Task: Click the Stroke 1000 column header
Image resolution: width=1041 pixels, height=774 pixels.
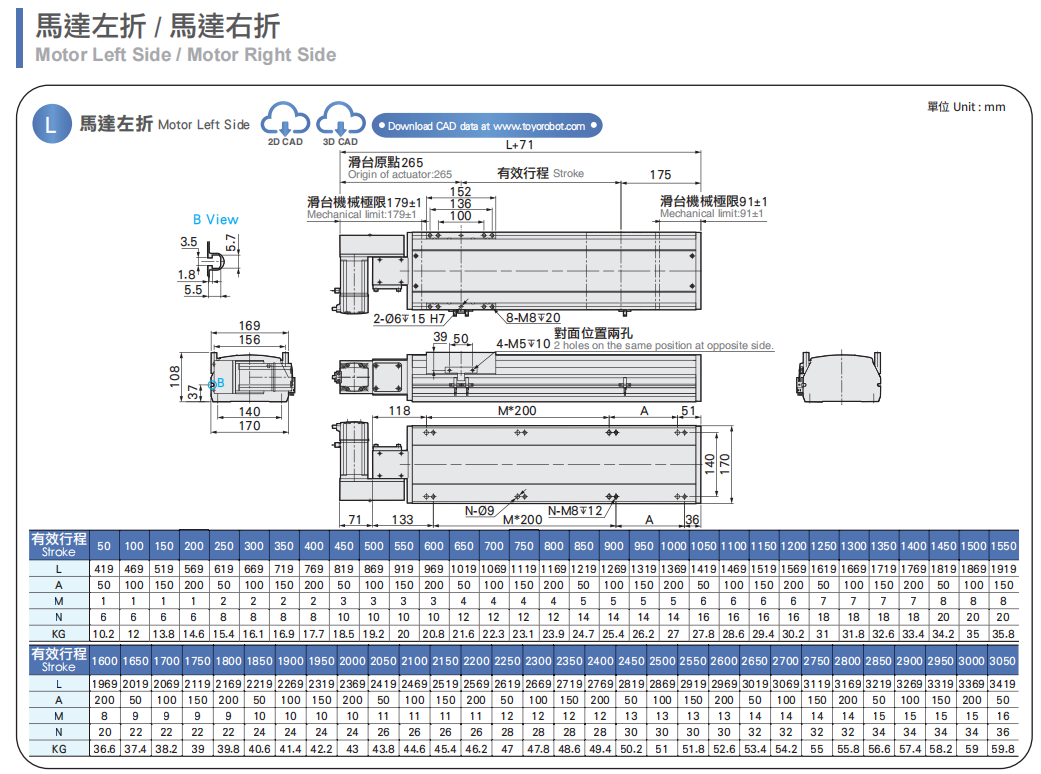Action: [673, 546]
